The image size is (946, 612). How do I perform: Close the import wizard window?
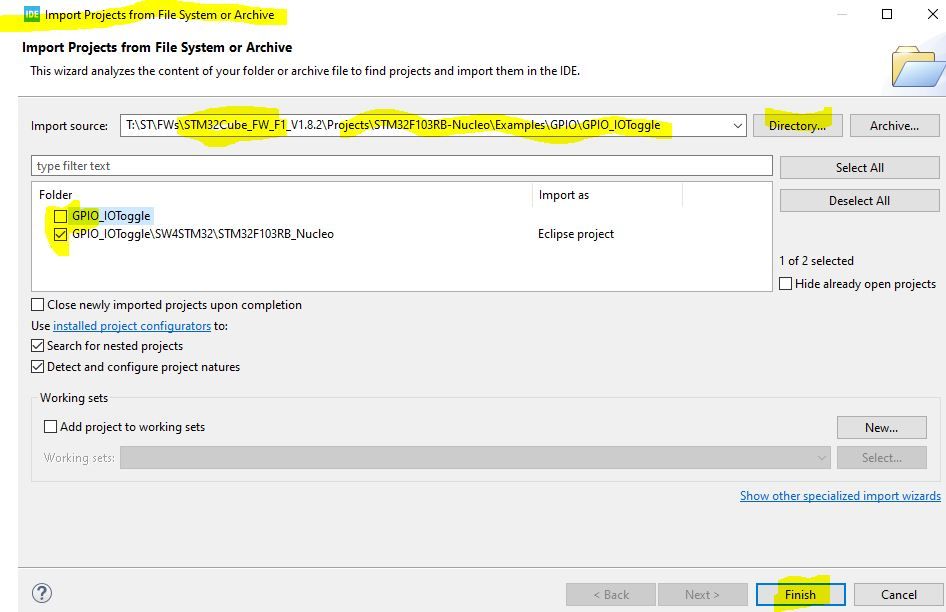[x=932, y=14]
